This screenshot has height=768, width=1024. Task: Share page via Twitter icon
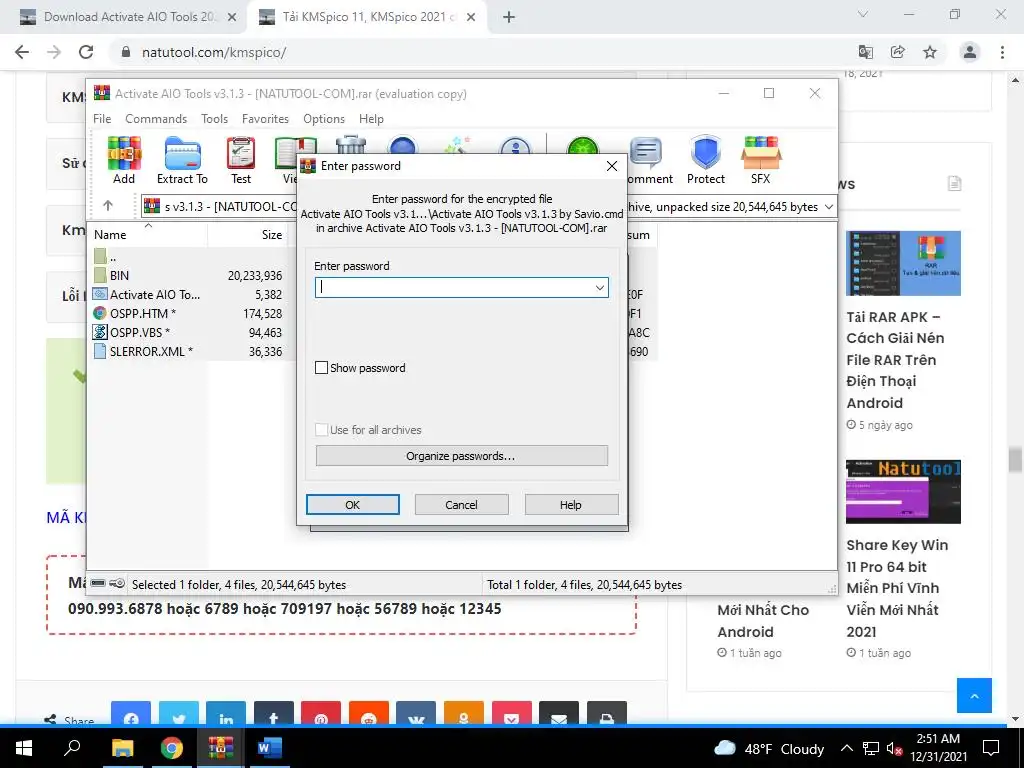pyautogui.click(x=178, y=714)
